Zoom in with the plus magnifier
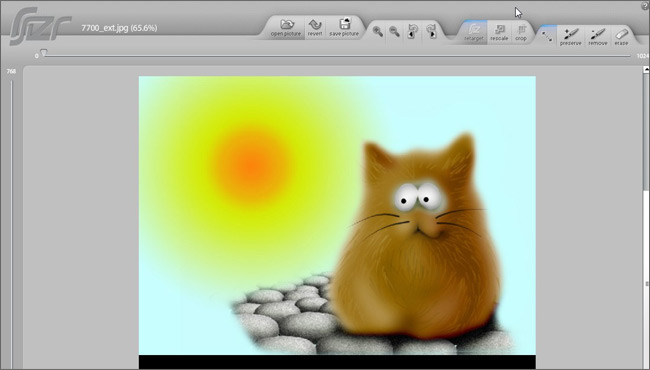This screenshot has width=650, height=370. (x=378, y=31)
